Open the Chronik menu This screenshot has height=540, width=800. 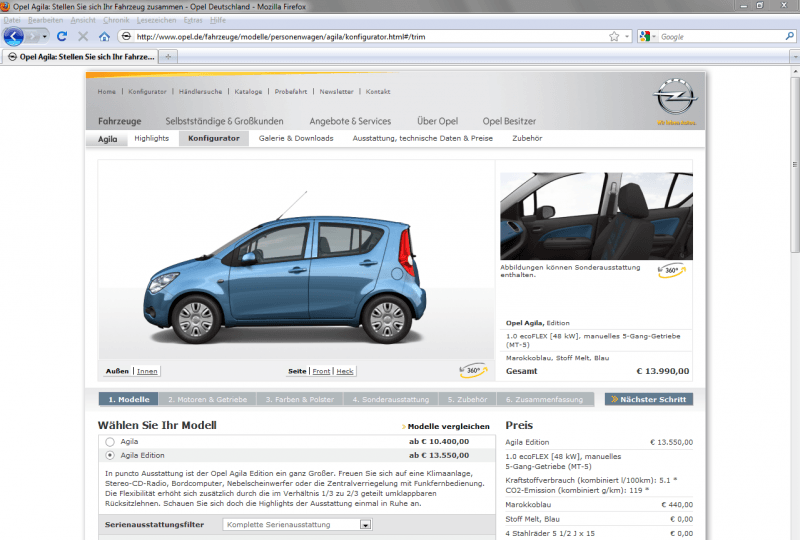point(116,20)
